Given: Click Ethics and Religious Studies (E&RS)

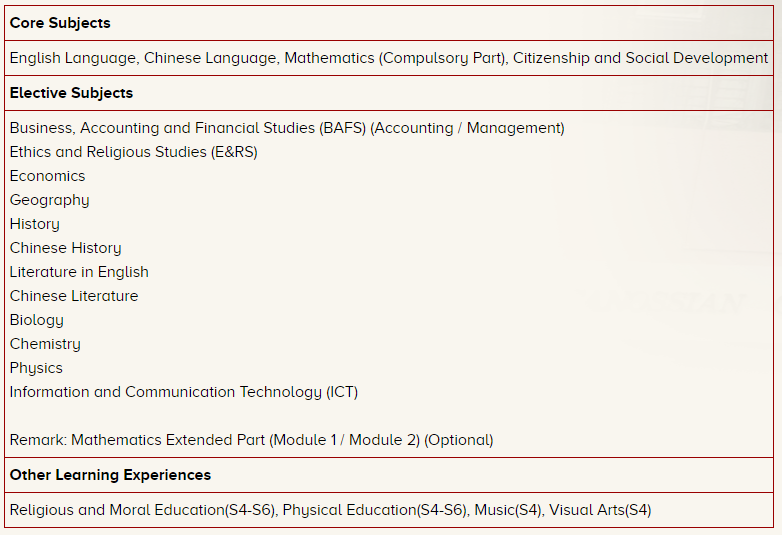Looking at the screenshot, I should (133, 152).
